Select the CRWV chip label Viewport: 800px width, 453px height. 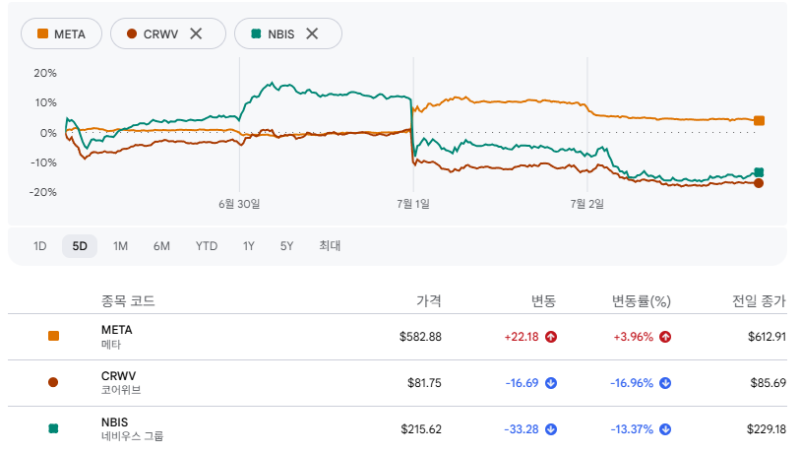point(161,34)
